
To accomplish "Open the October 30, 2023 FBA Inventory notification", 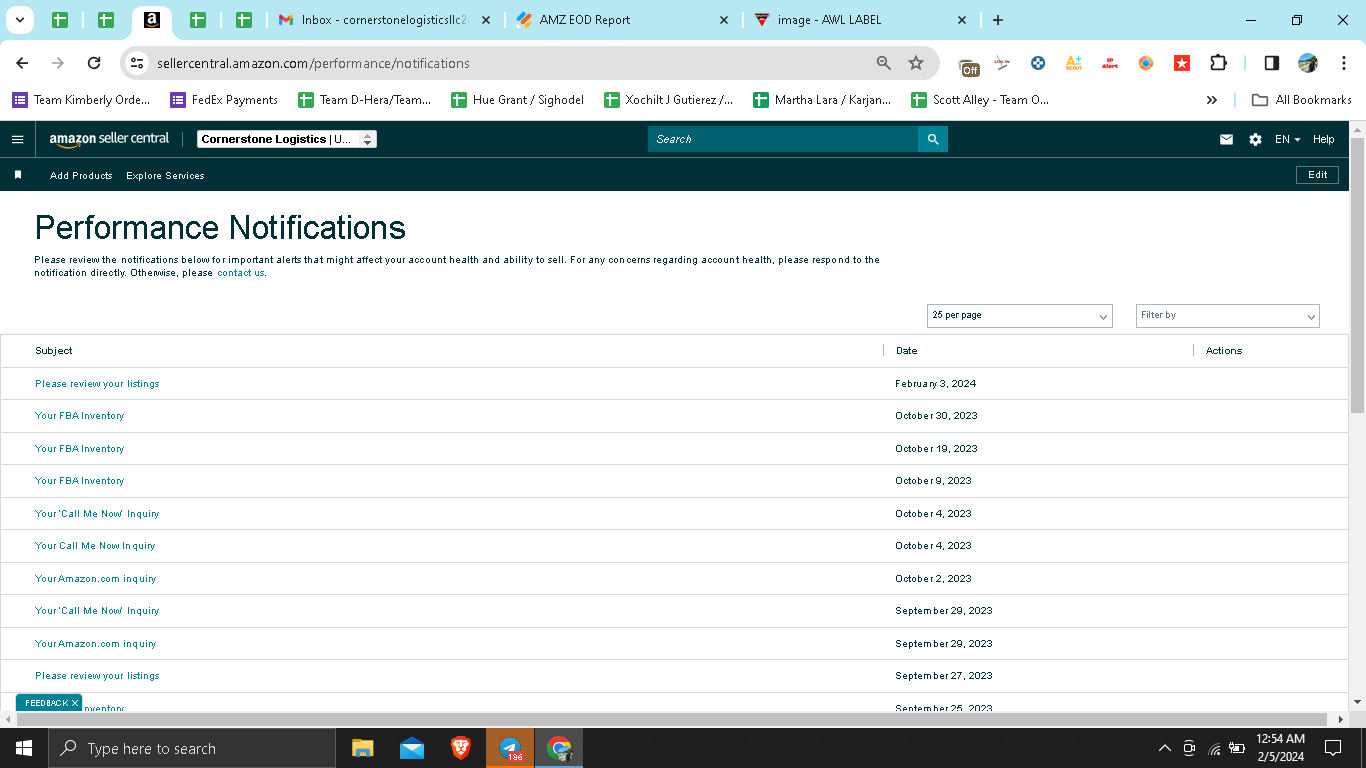I will click(x=80, y=416).
